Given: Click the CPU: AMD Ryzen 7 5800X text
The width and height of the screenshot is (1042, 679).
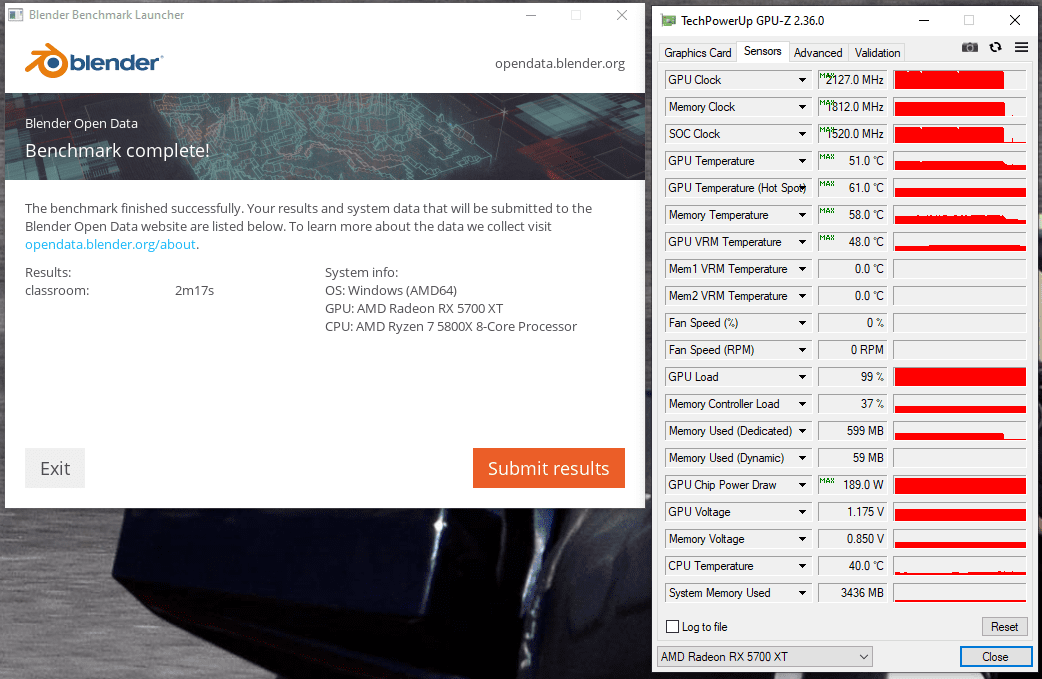Looking at the screenshot, I should point(451,326).
